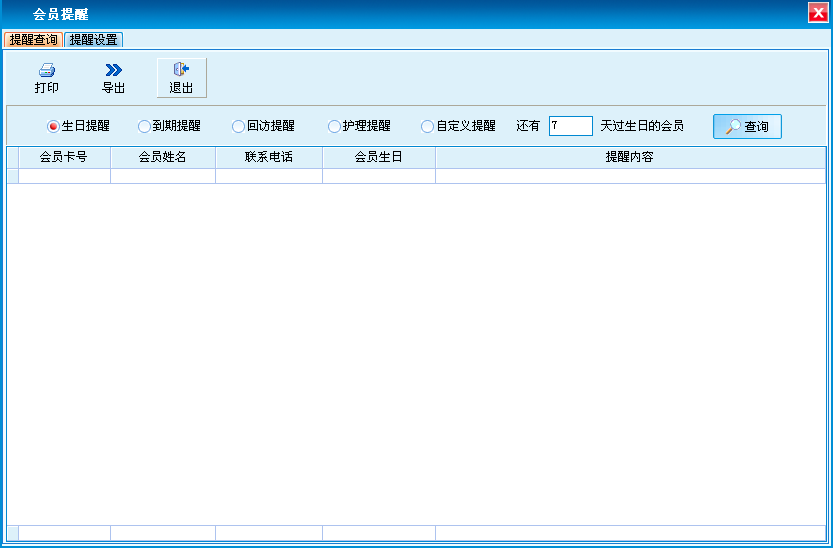Switch to the 提醒设置 tab
Viewport: 833px width, 548px height.
[93, 40]
